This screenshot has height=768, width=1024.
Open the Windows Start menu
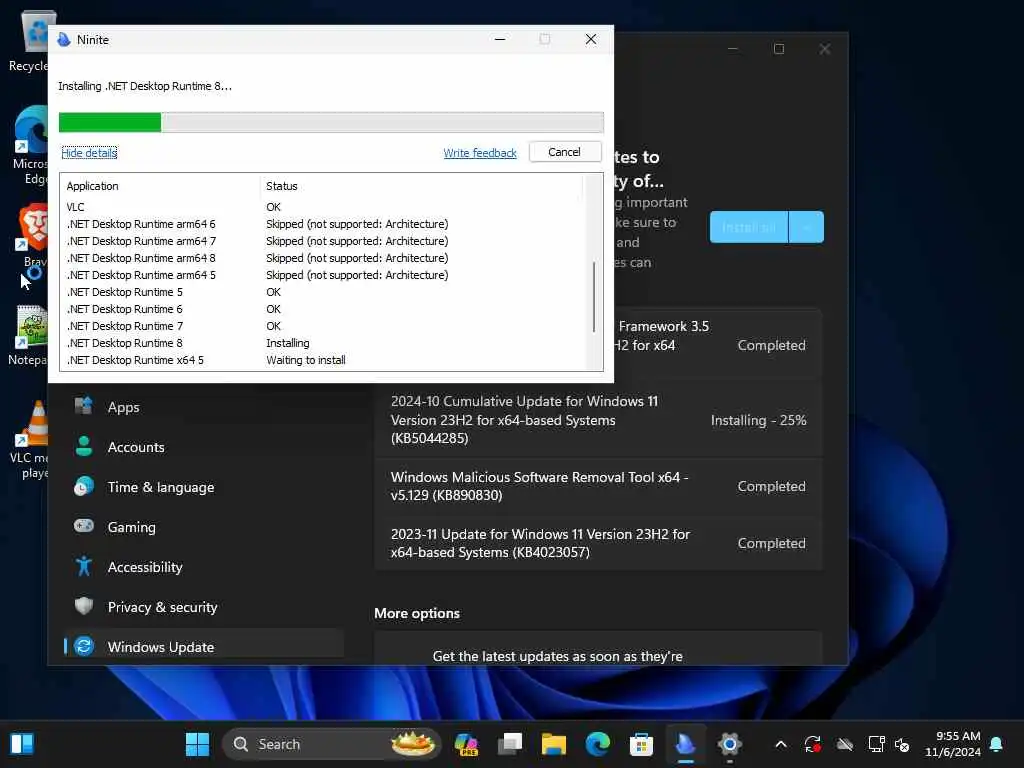point(197,744)
